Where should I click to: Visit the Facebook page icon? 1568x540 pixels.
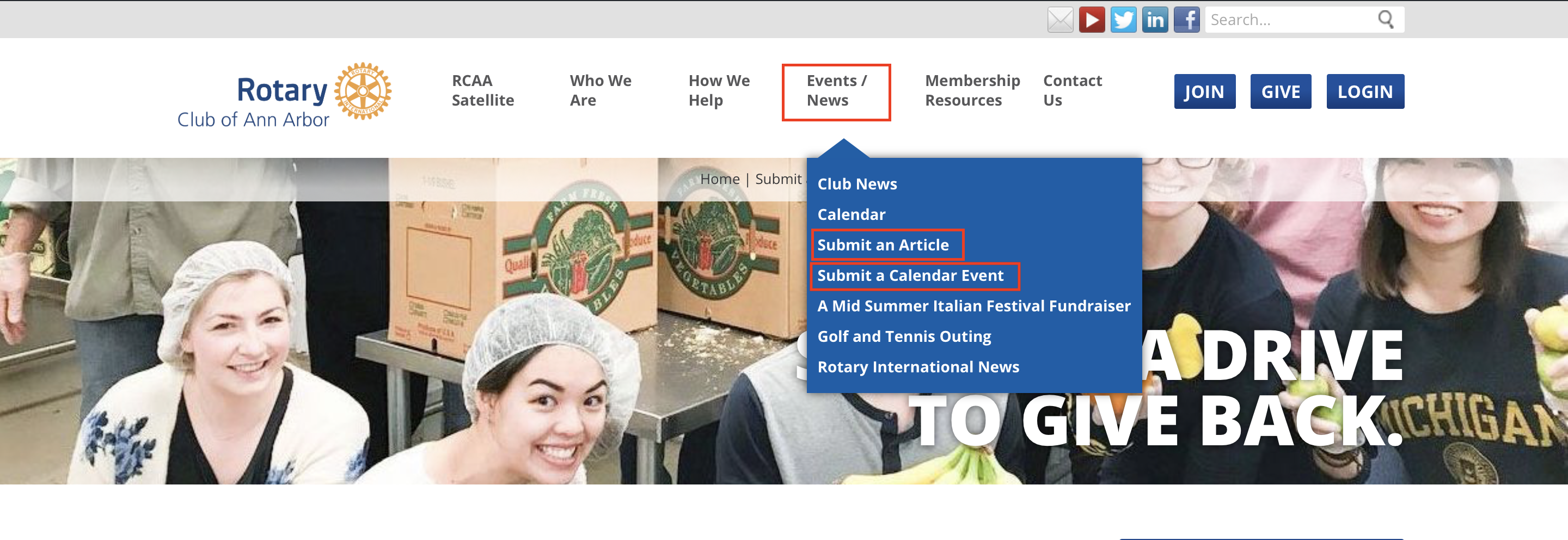pyautogui.click(x=1186, y=20)
